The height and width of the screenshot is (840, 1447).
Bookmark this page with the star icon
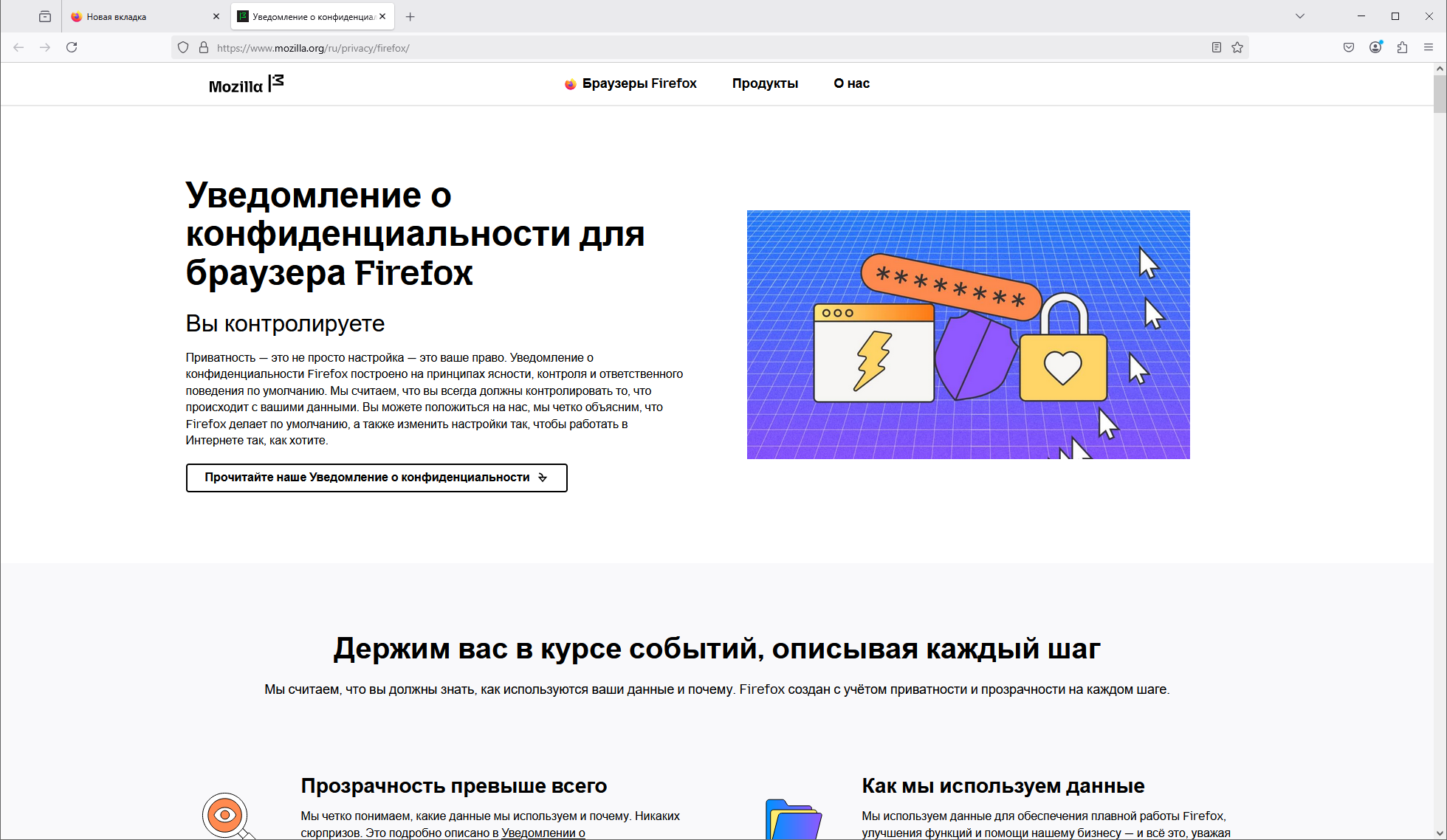pos(1237,47)
